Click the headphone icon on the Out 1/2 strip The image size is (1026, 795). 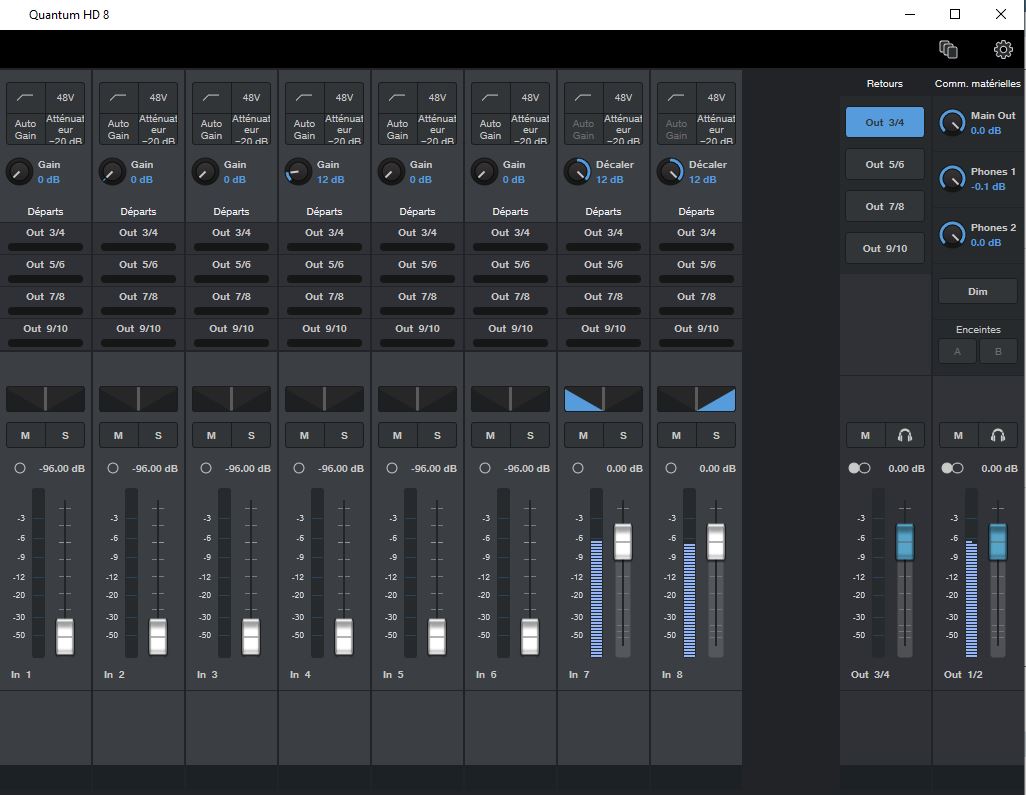tap(998, 434)
